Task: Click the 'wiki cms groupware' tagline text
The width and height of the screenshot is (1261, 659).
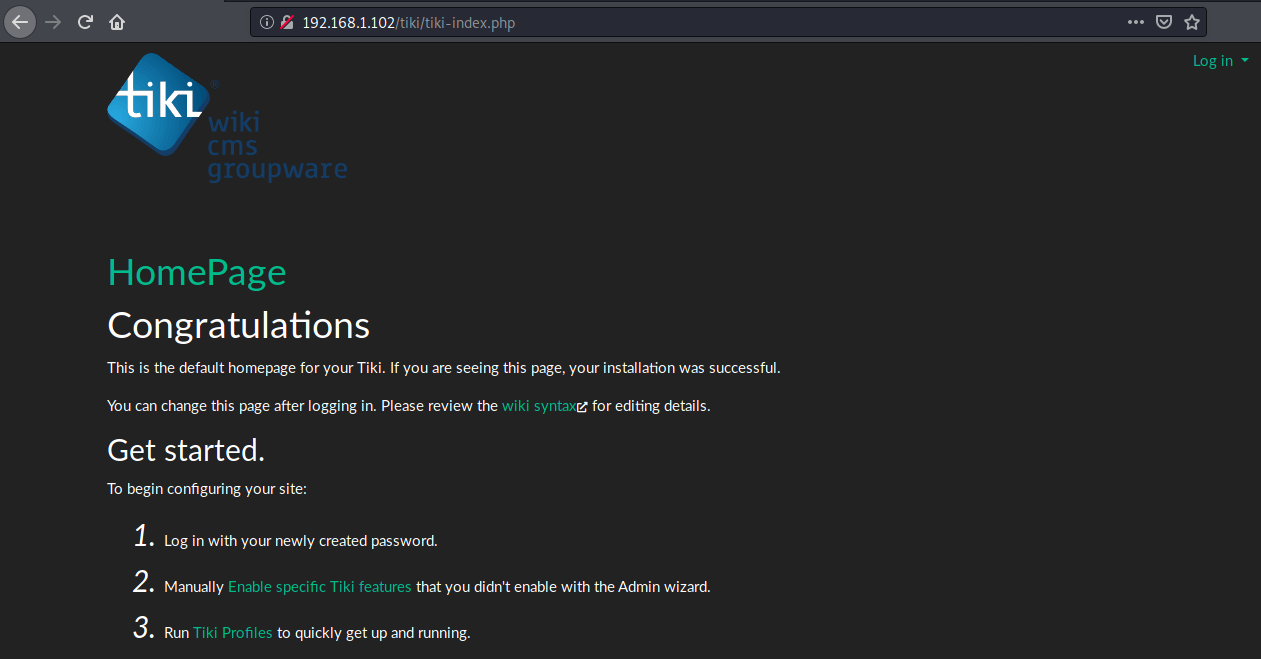Action: click(x=277, y=147)
